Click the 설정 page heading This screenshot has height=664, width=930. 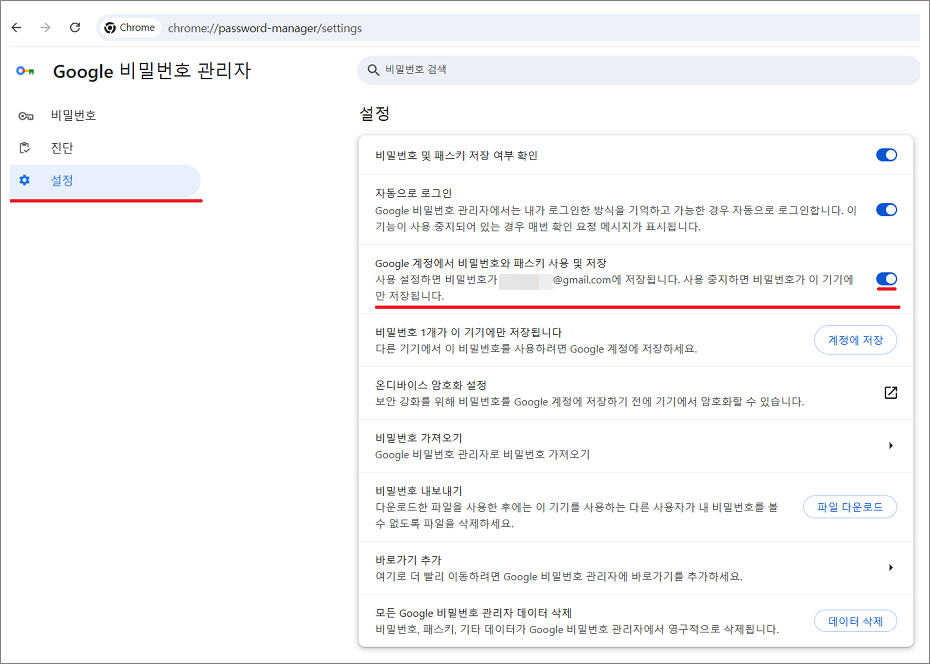coord(375,113)
